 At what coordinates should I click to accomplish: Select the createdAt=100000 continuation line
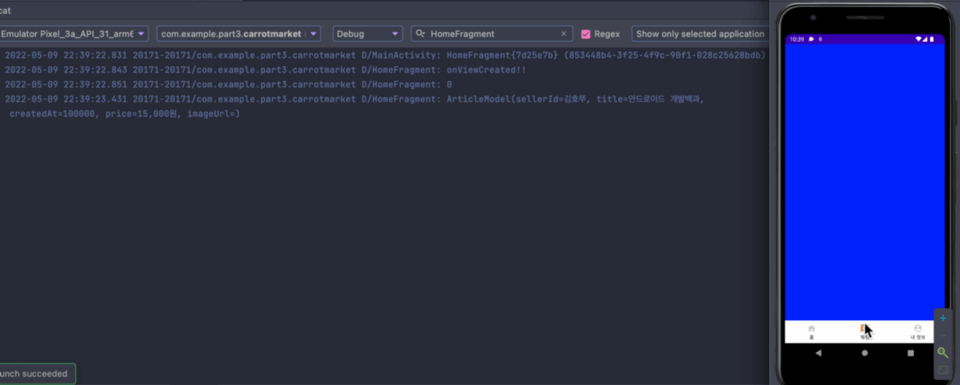125,114
